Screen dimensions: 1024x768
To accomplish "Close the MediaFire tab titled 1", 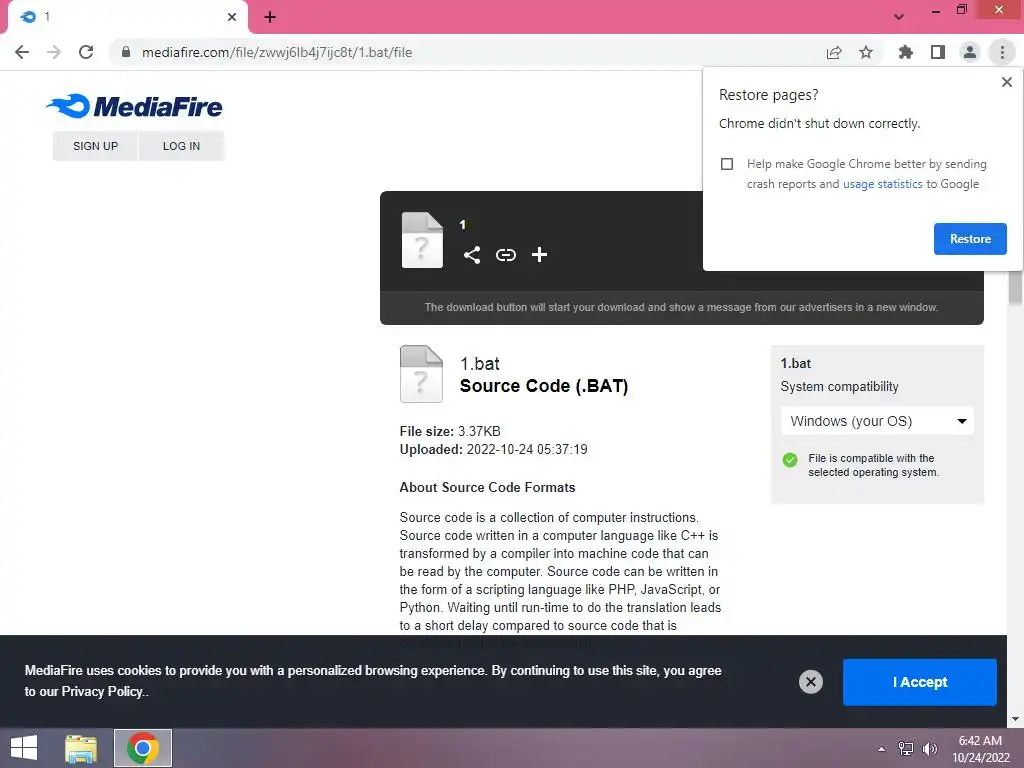I will coord(232,17).
